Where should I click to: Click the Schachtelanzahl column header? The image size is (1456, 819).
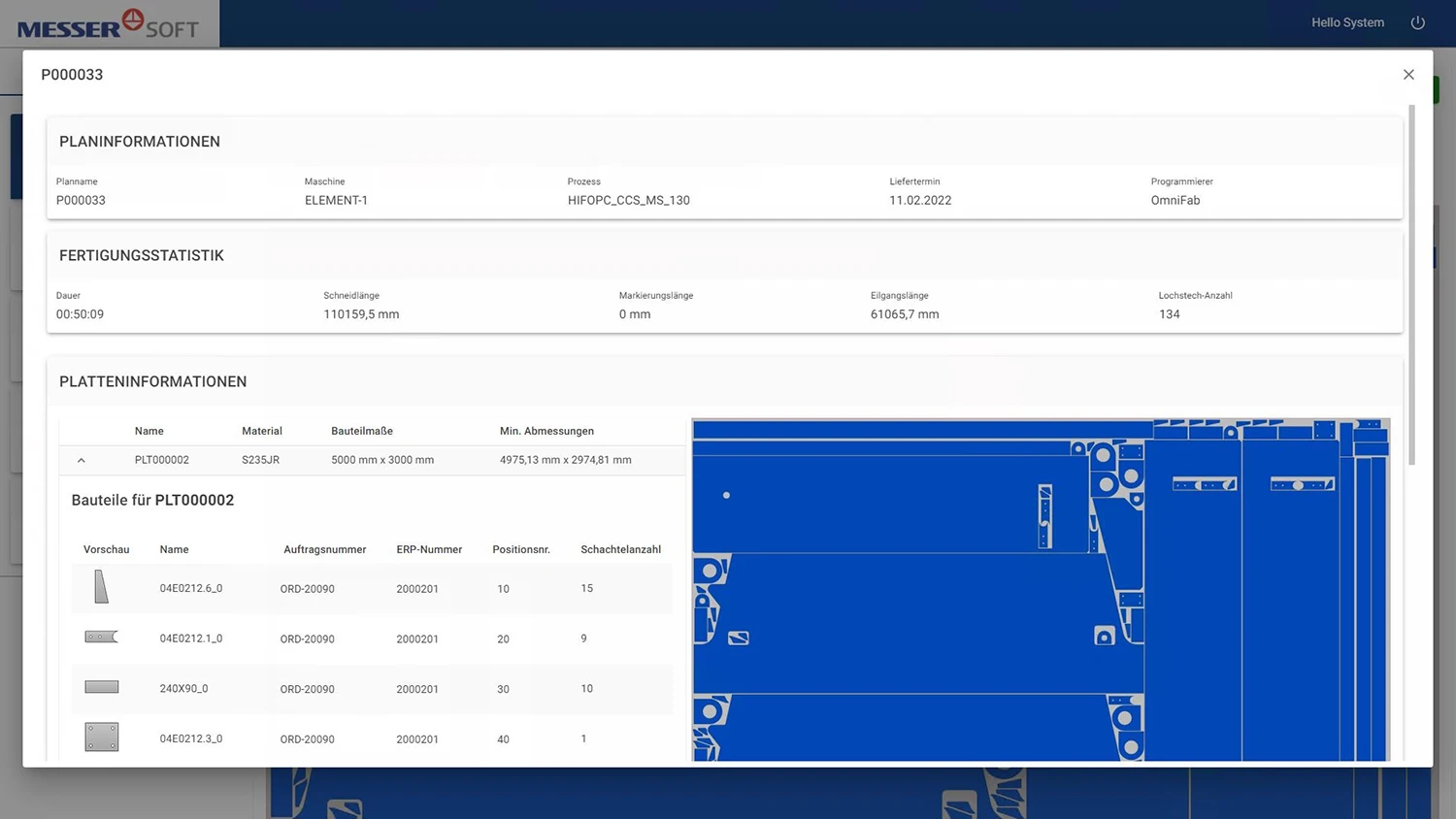620,549
